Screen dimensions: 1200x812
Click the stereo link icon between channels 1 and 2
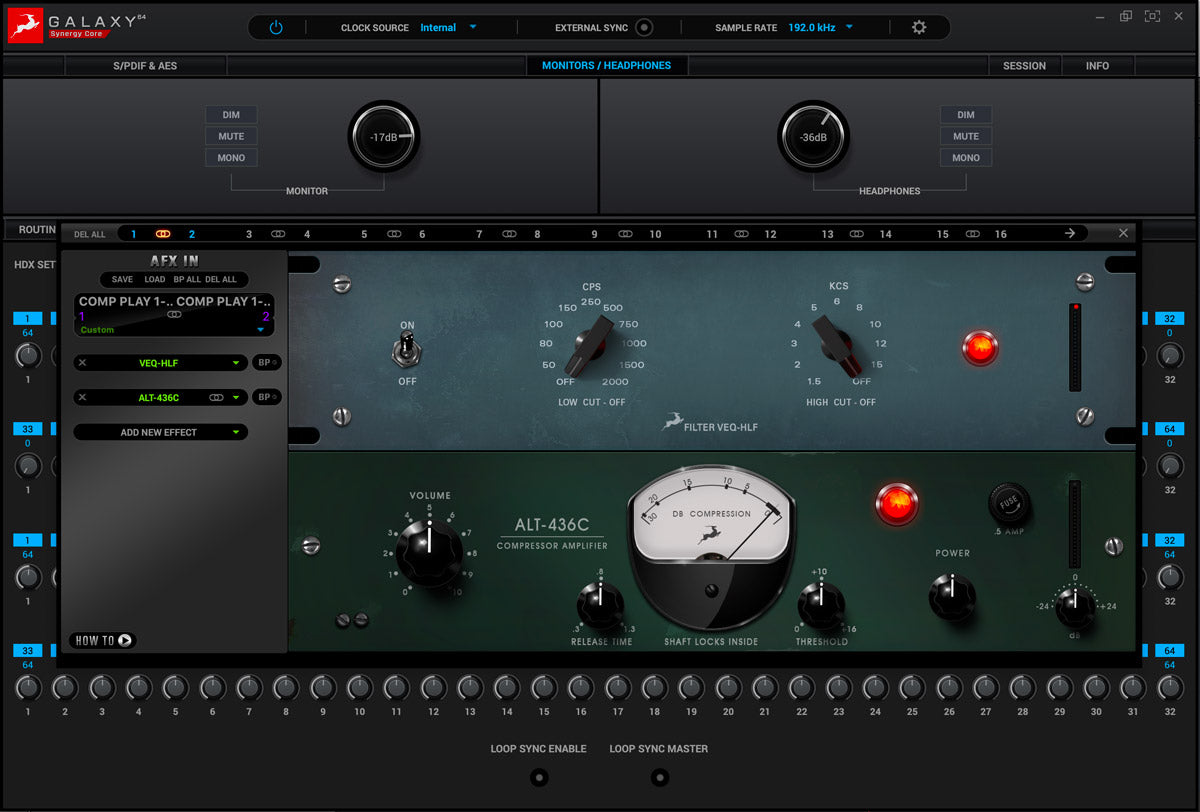[162, 234]
